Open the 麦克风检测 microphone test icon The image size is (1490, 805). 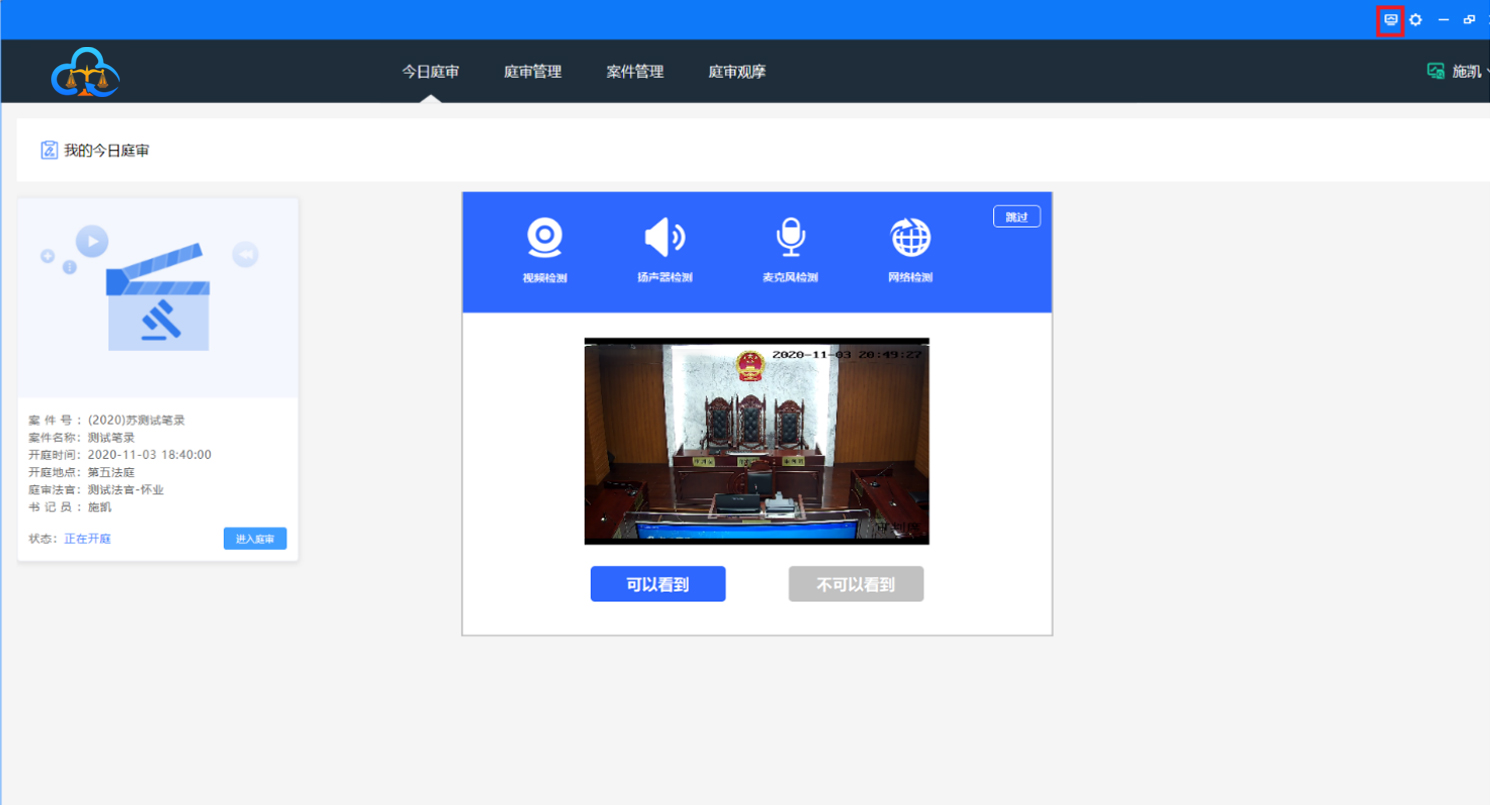pyautogui.click(x=790, y=239)
